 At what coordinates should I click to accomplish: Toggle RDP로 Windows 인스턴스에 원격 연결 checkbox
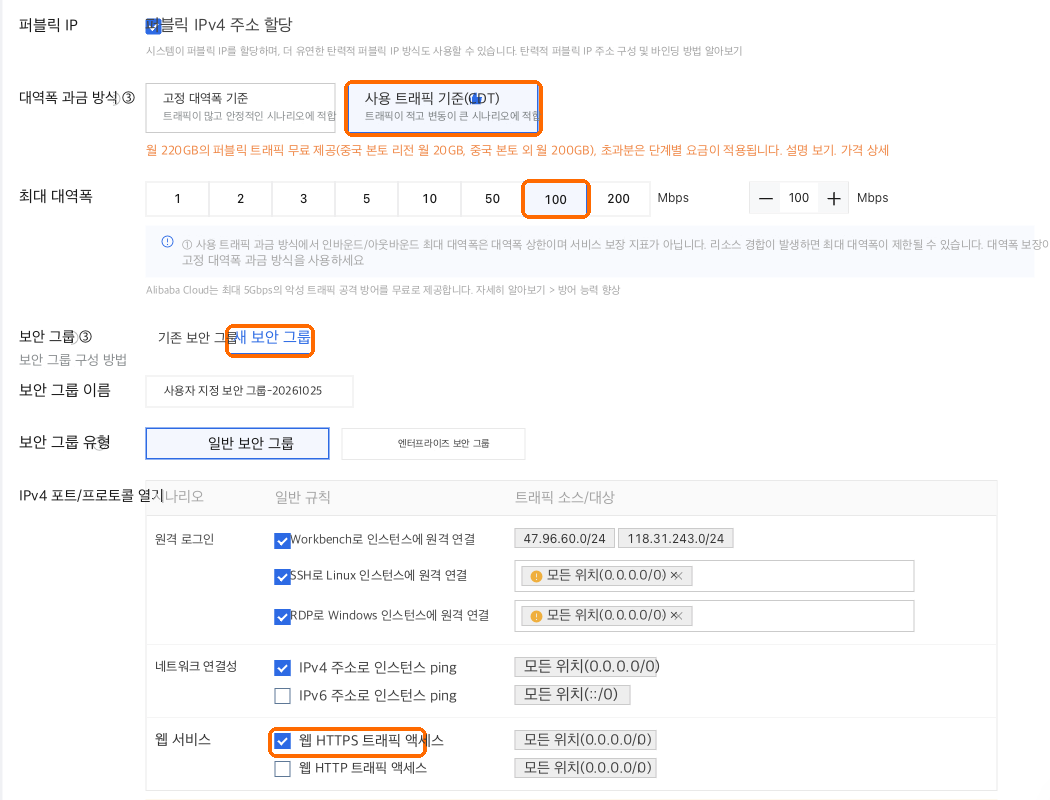click(282, 617)
